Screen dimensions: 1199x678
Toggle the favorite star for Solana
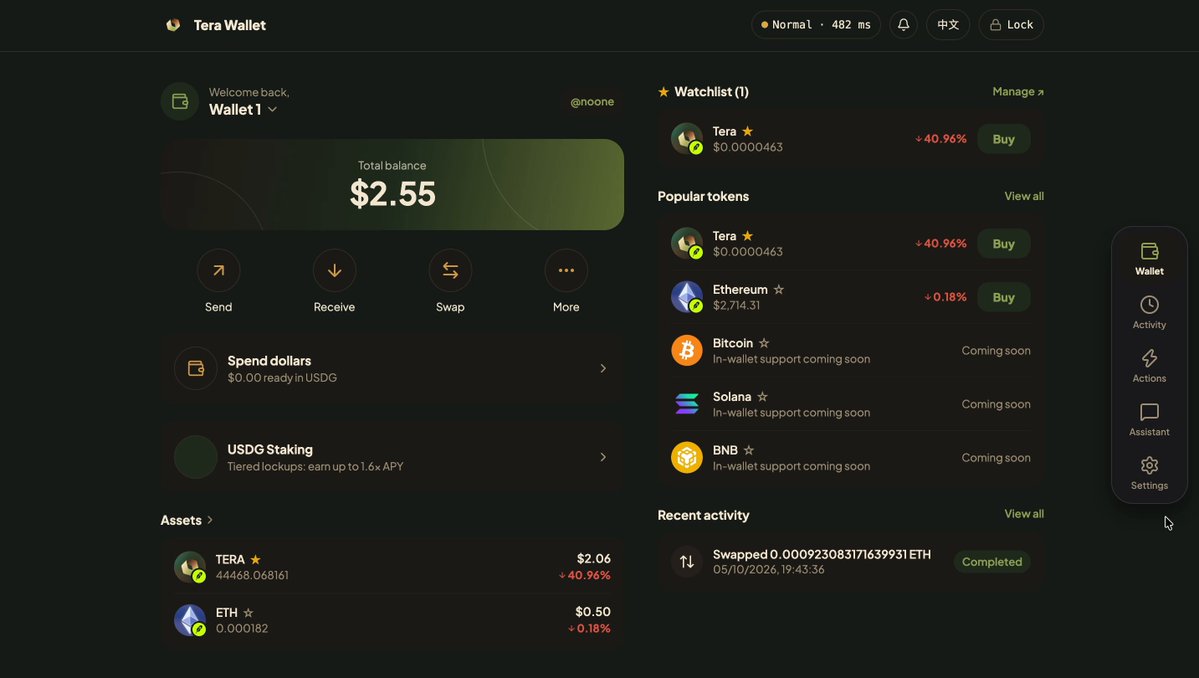(762, 397)
